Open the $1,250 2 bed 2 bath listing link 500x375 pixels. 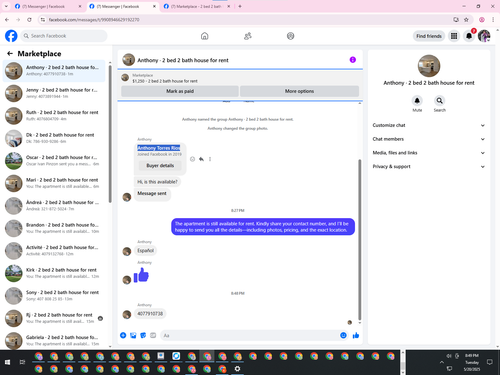(165, 81)
